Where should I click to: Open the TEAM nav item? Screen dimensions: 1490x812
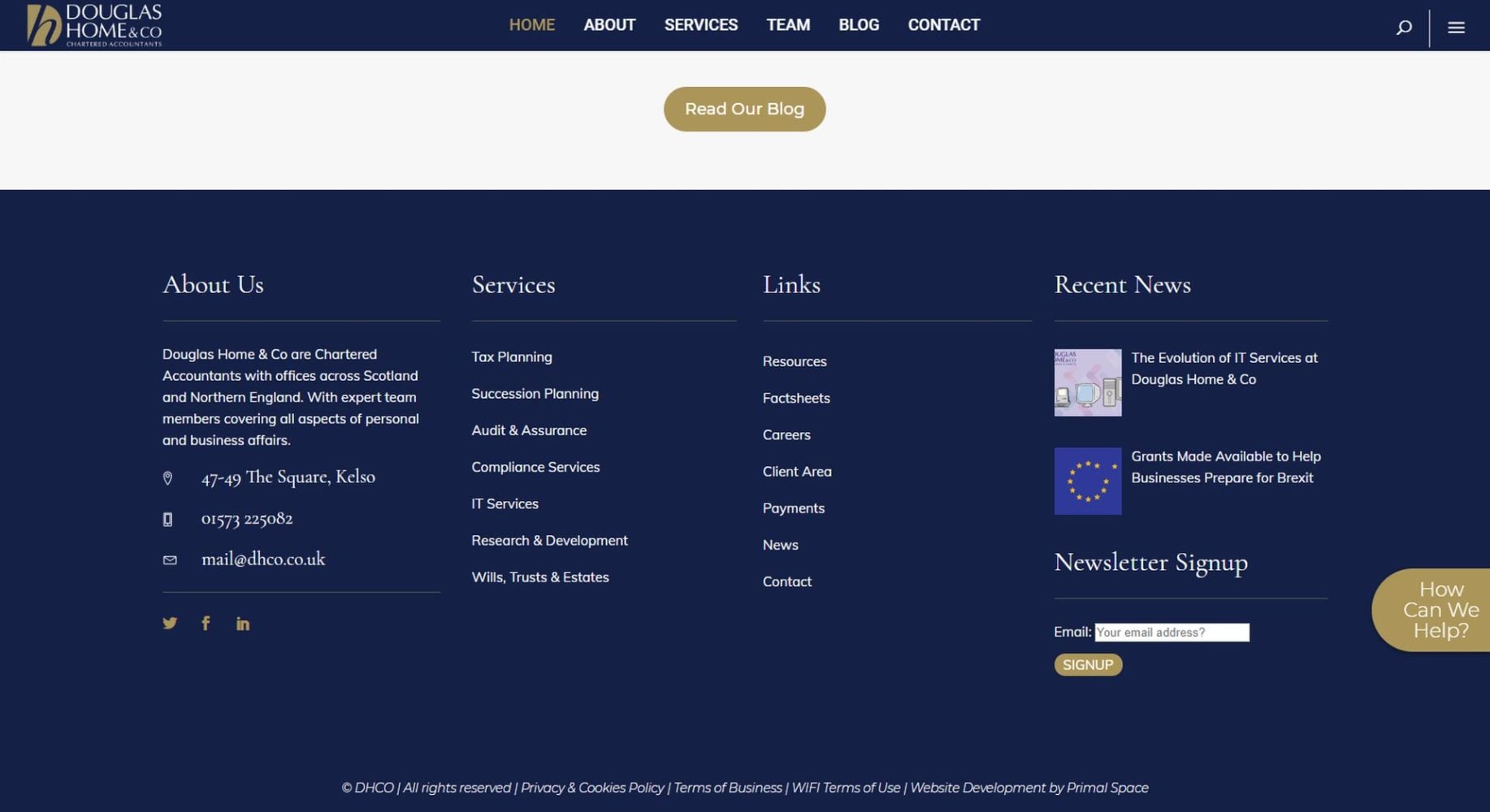788,25
